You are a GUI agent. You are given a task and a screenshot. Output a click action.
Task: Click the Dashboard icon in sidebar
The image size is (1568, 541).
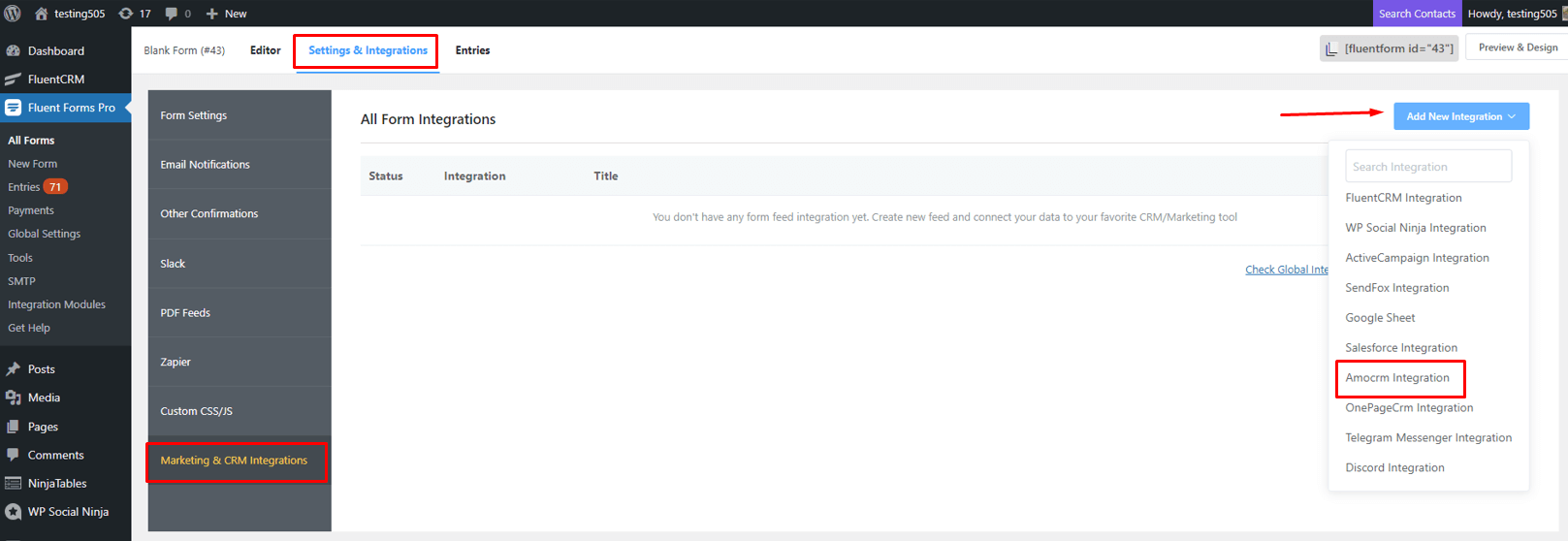[x=14, y=51]
